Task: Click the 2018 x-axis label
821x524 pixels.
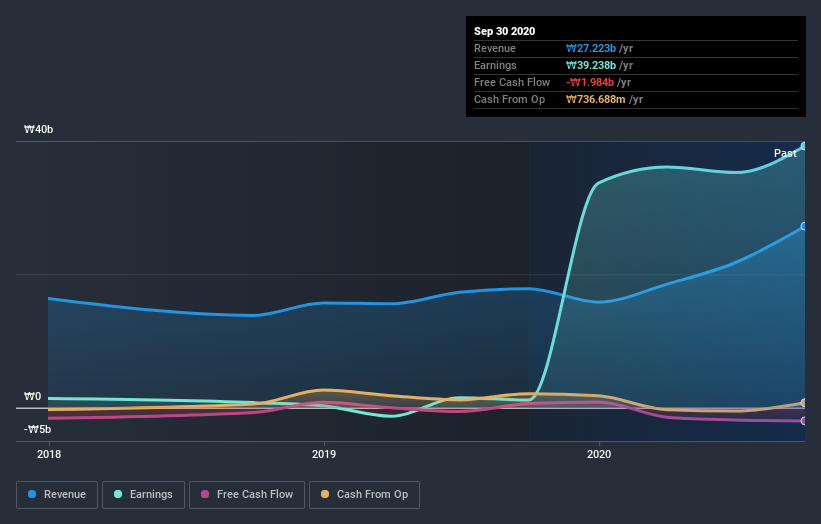Action: click(49, 454)
